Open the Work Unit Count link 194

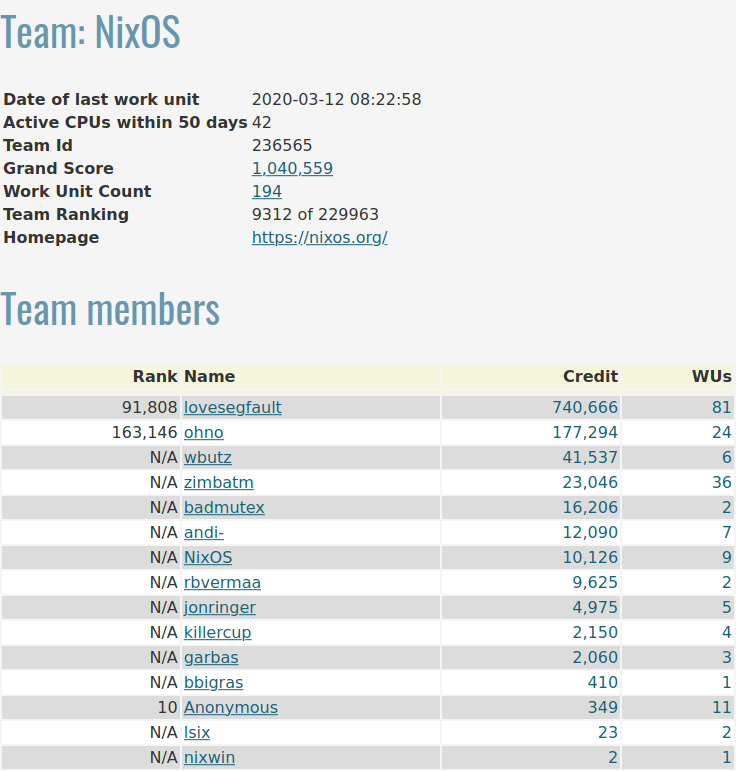(266, 192)
